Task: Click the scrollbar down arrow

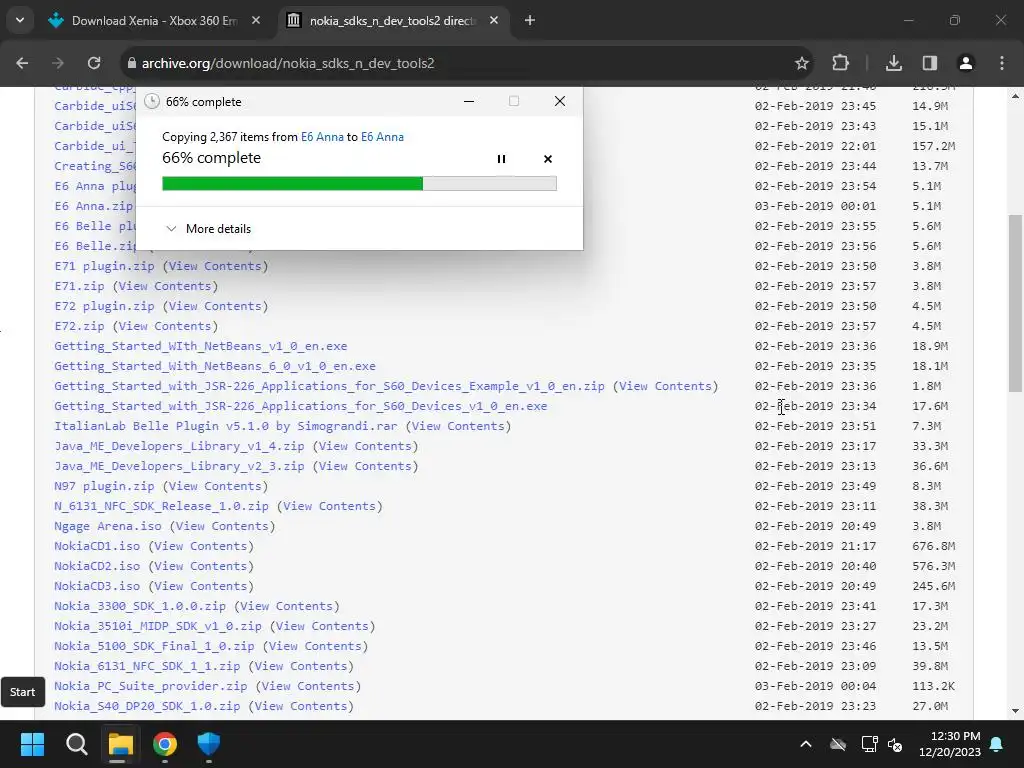Action: point(1015,711)
